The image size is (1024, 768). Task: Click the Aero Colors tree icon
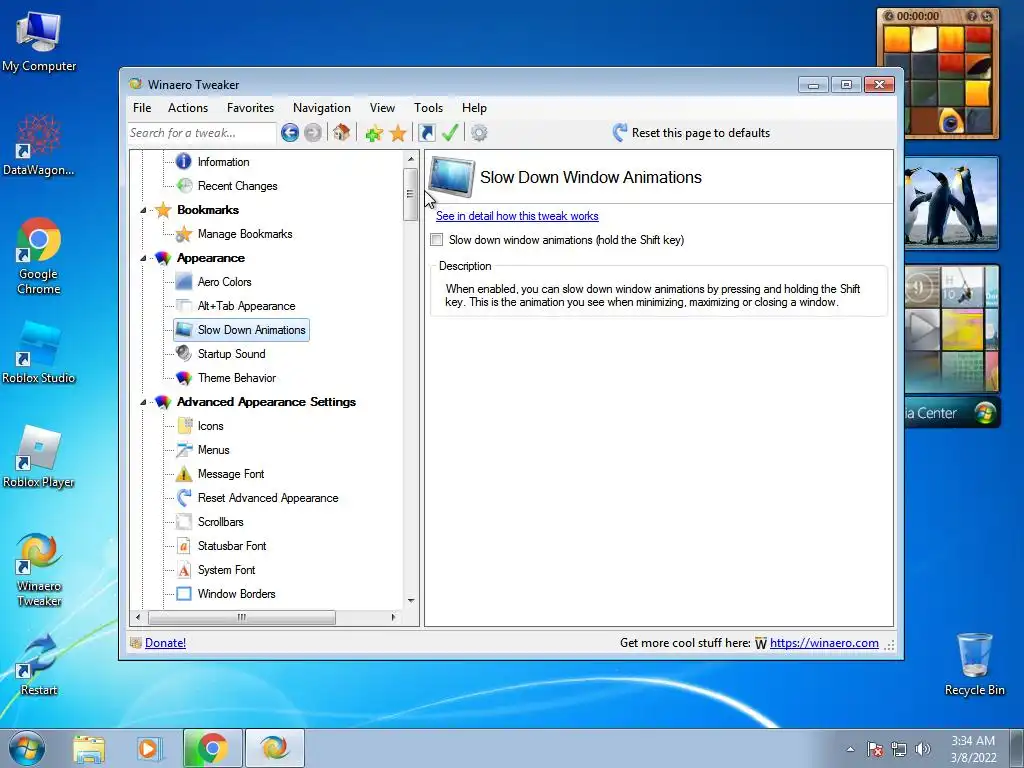[184, 281]
